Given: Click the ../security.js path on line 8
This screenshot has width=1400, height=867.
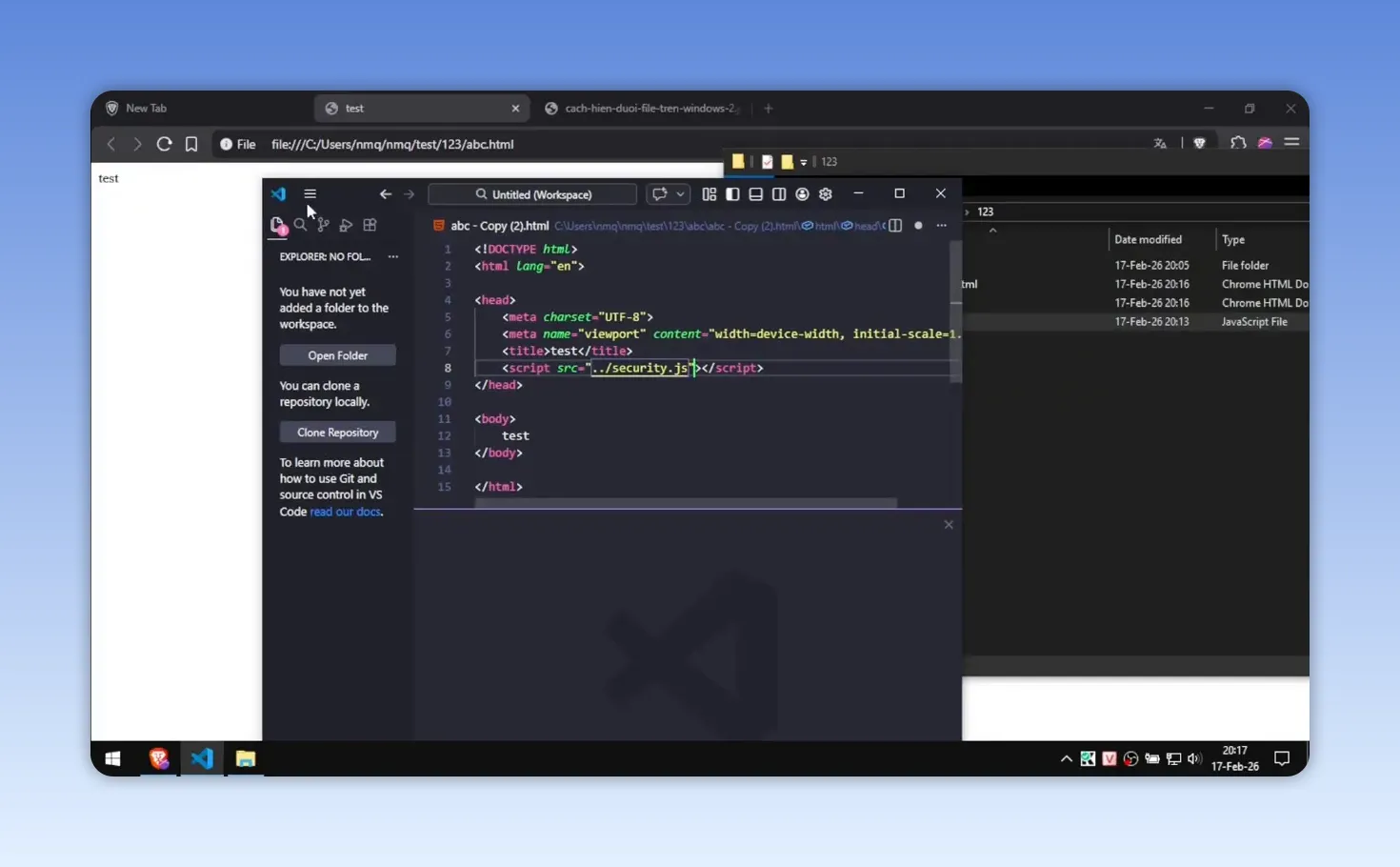Looking at the screenshot, I should (x=640, y=368).
